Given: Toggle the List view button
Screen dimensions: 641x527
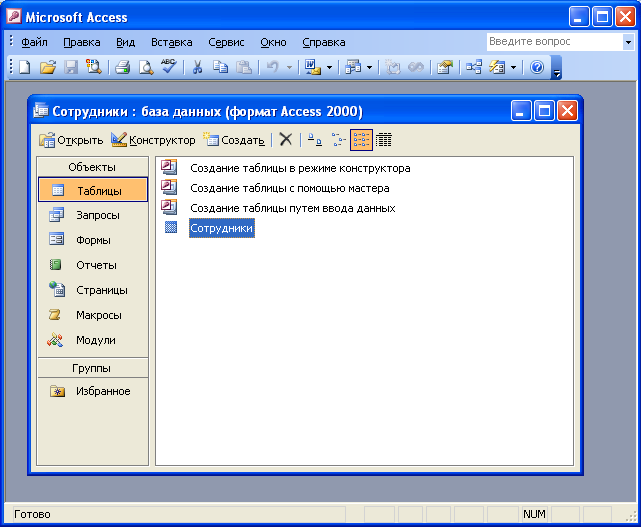Looking at the screenshot, I should 361,139.
